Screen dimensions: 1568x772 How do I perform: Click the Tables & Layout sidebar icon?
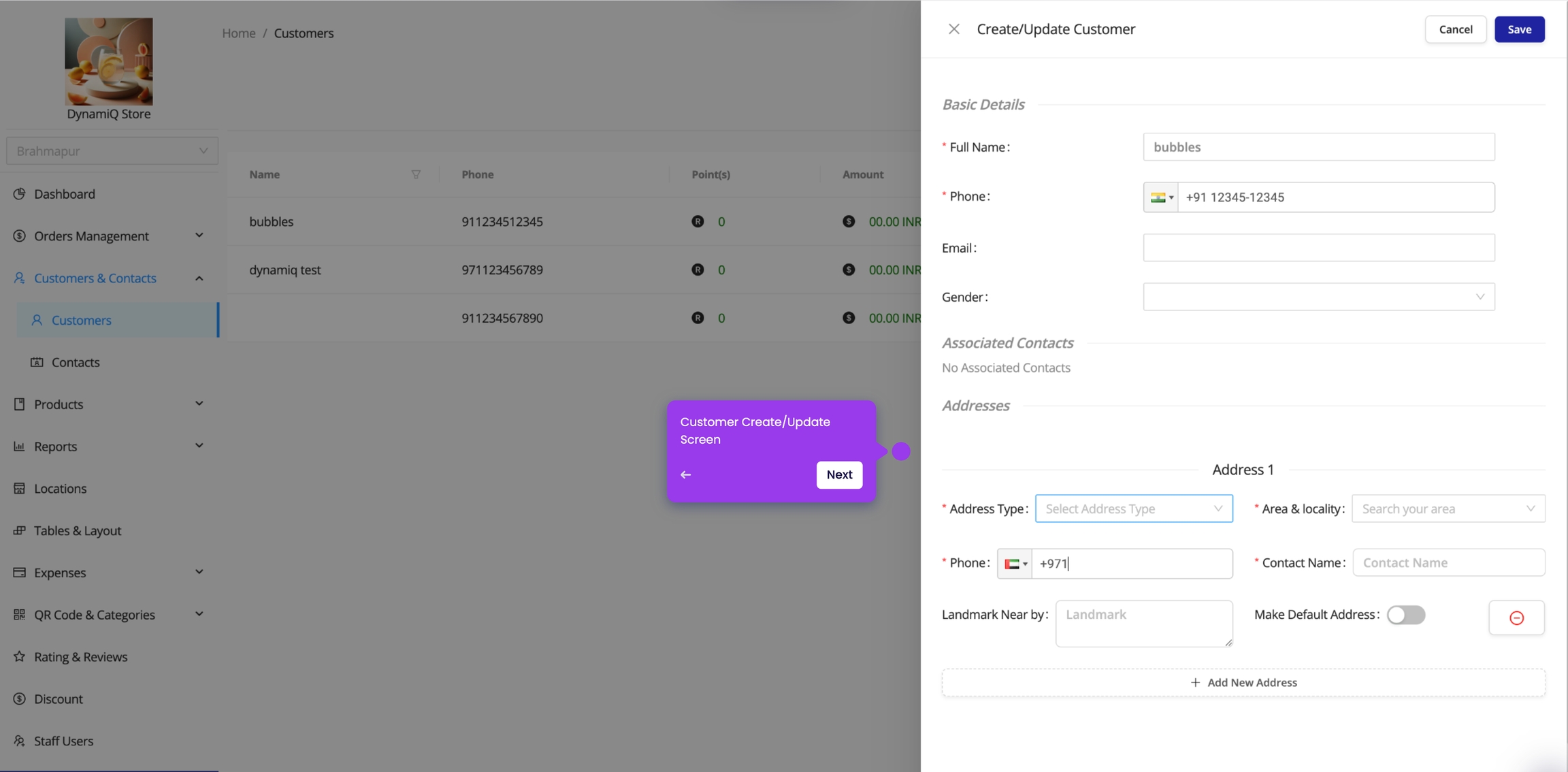point(19,530)
